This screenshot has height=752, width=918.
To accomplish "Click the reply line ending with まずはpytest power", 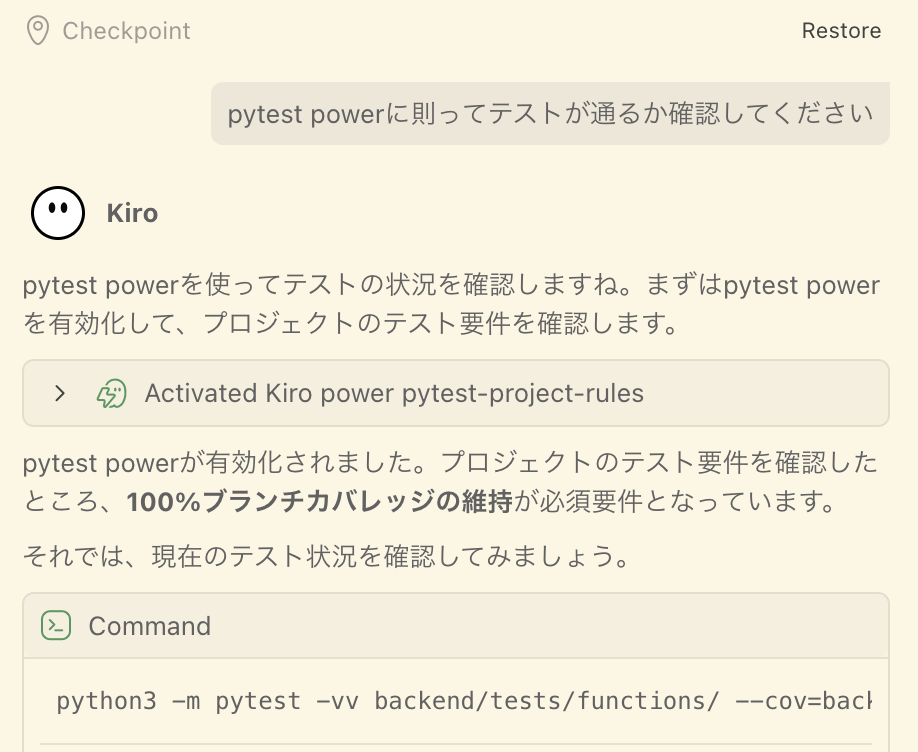I will (x=450, y=286).
